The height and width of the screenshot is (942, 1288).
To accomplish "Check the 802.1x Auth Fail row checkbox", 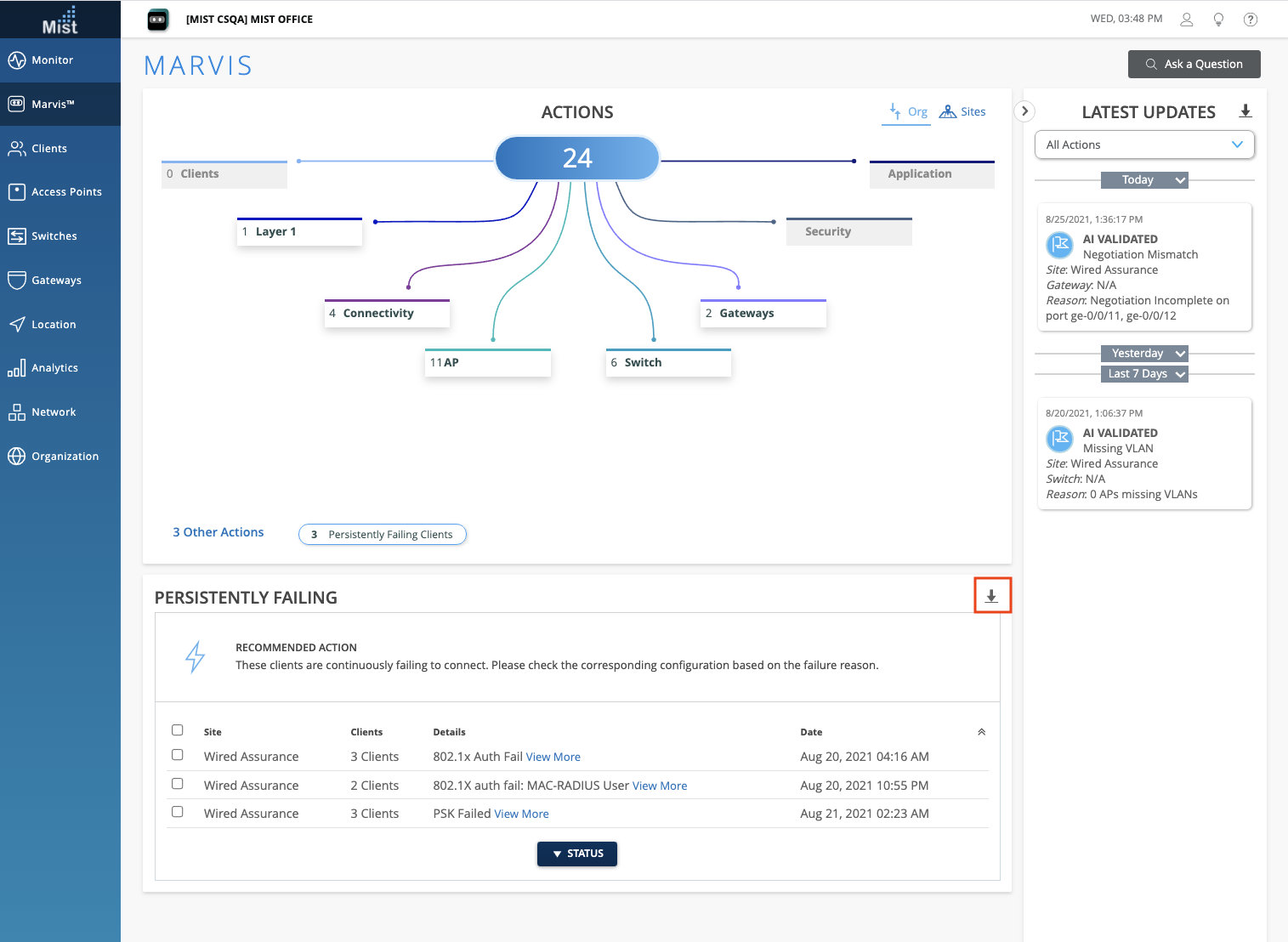I will [x=178, y=755].
